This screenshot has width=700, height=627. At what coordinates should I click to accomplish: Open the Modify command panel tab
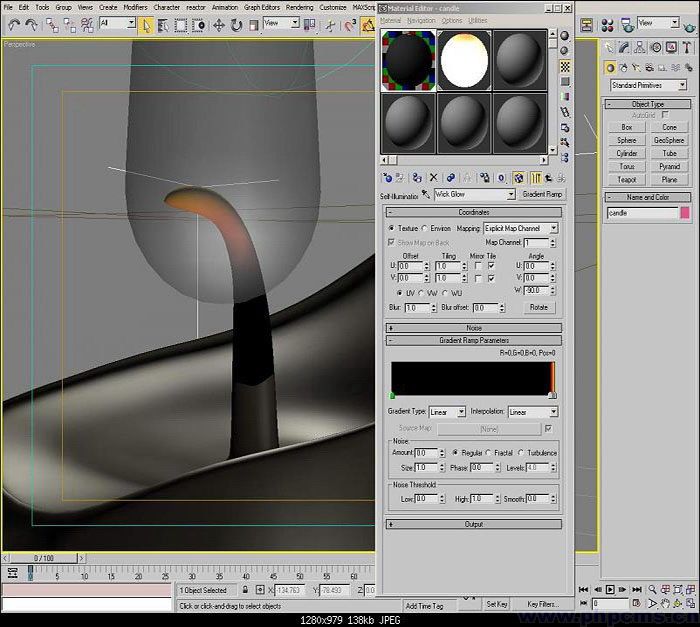[x=624, y=47]
